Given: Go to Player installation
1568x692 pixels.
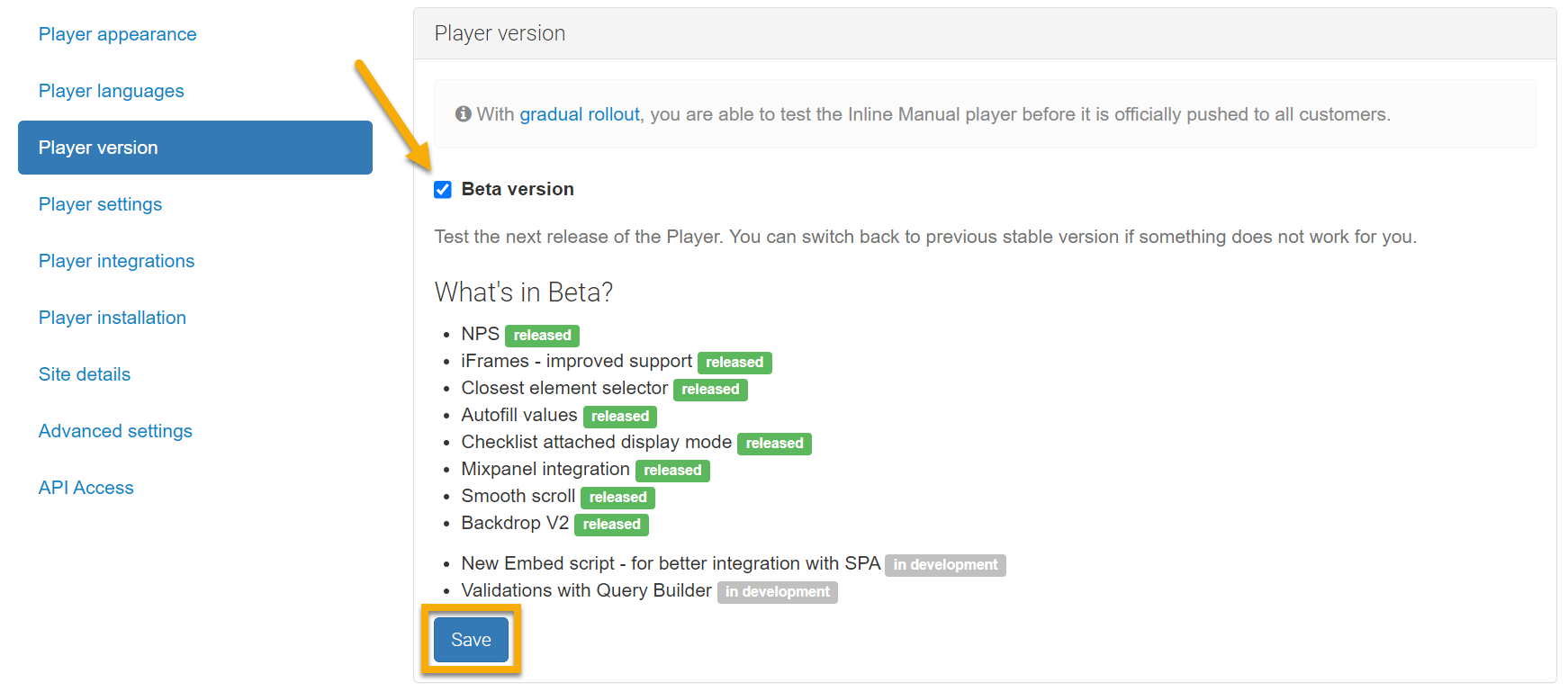Looking at the screenshot, I should [x=112, y=318].
